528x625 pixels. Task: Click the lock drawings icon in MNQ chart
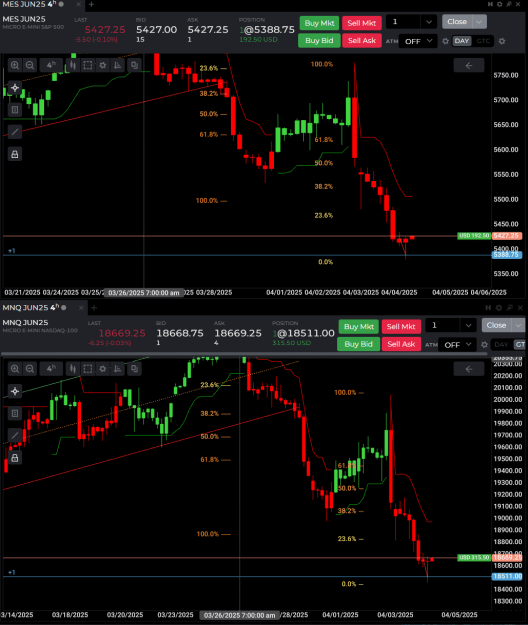tap(15, 458)
